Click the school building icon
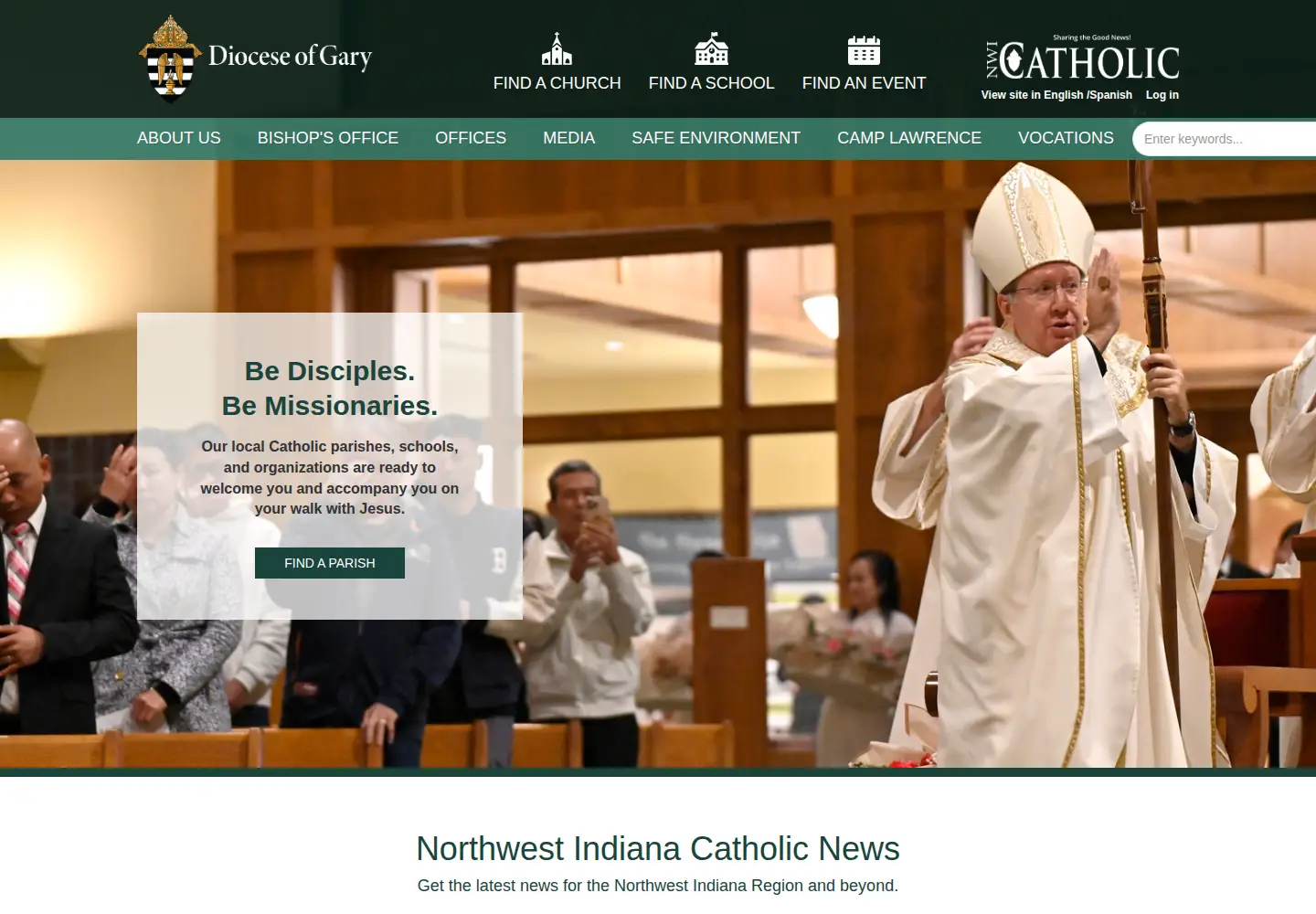The image size is (1316, 914). [711, 49]
